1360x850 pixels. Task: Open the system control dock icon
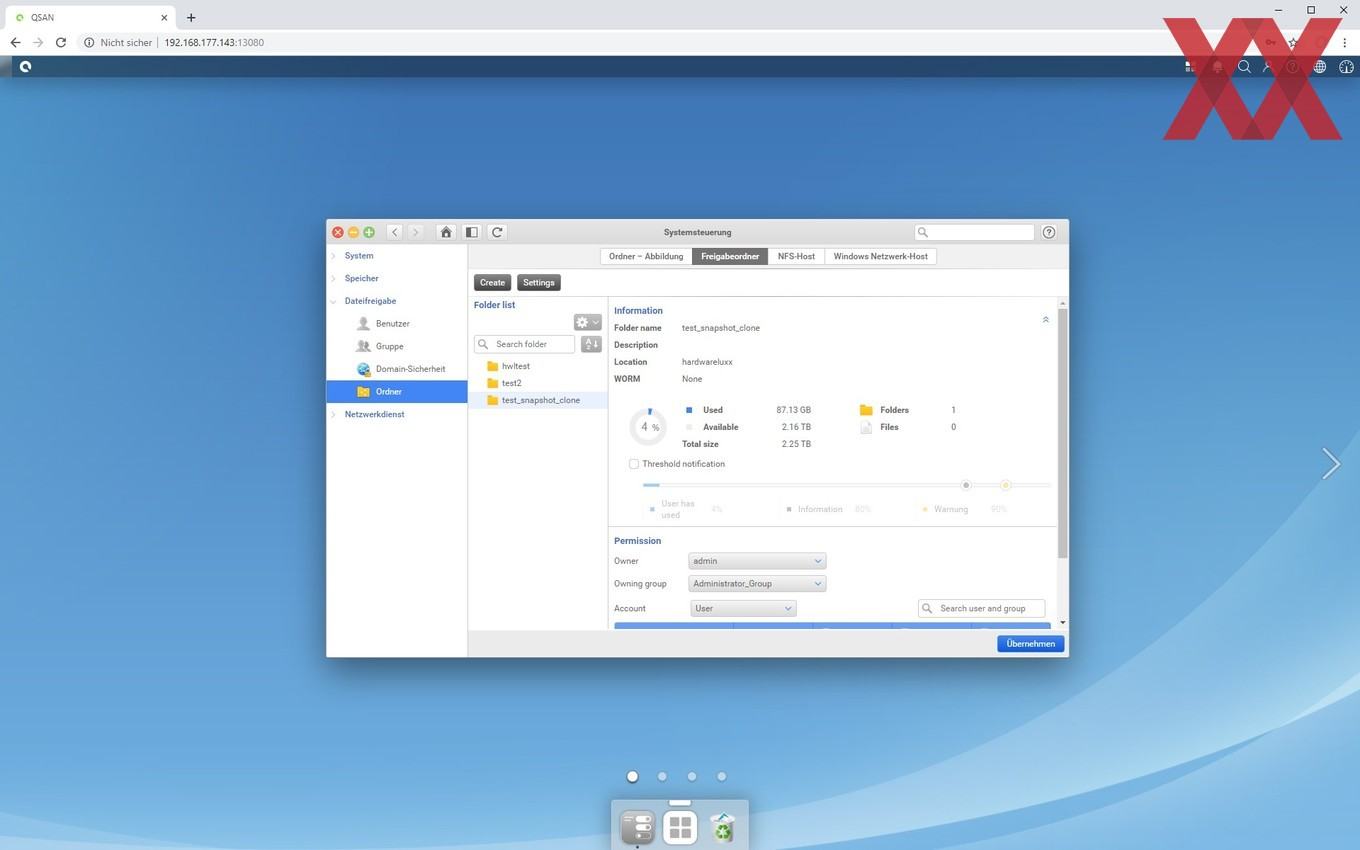(638, 827)
